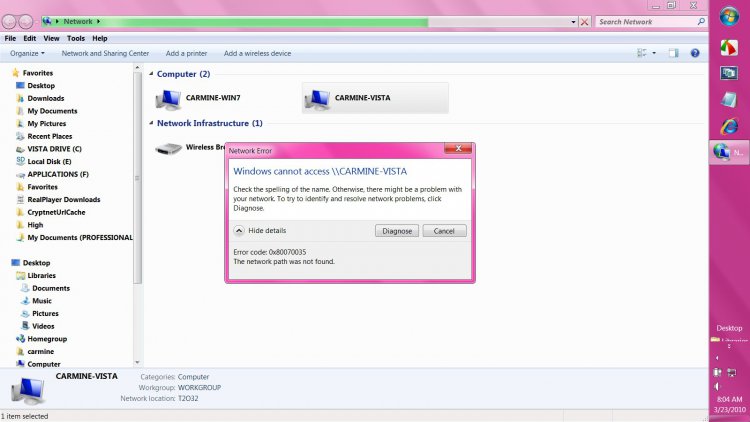Click the Forward navigation button
The image size is (750, 422).
26,22
